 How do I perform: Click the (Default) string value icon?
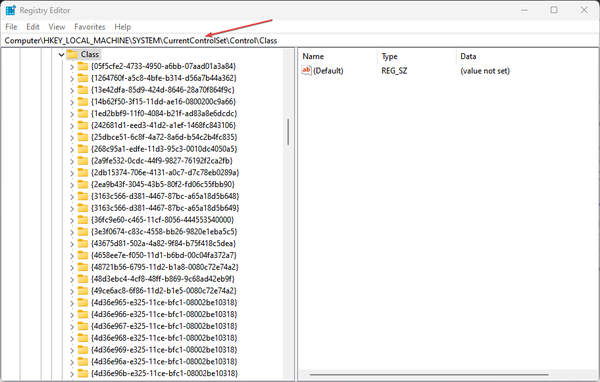[307, 70]
